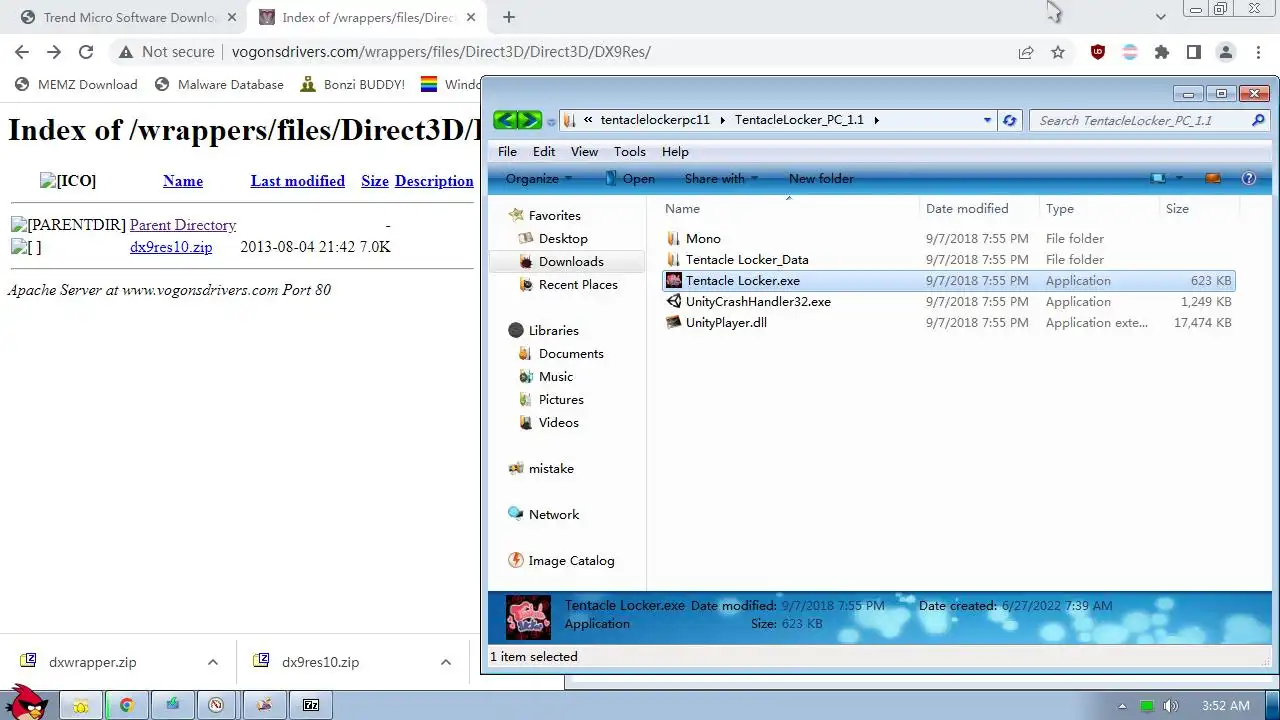Image resolution: width=1280 pixels, height=720 pixels.
Task: Go back in the Chrome browser
Action: (22, 52)
